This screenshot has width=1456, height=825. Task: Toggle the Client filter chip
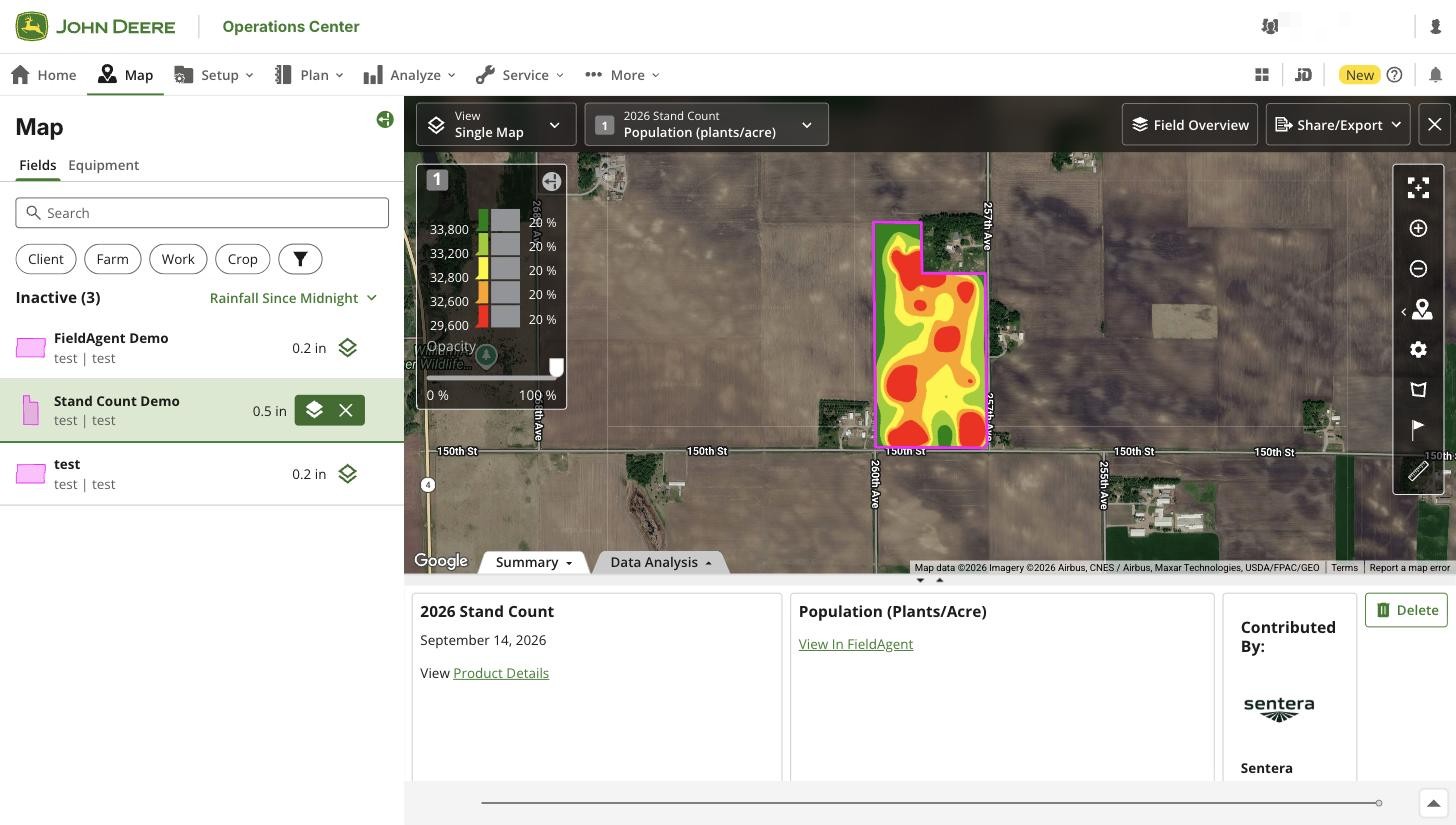(46, 259)
